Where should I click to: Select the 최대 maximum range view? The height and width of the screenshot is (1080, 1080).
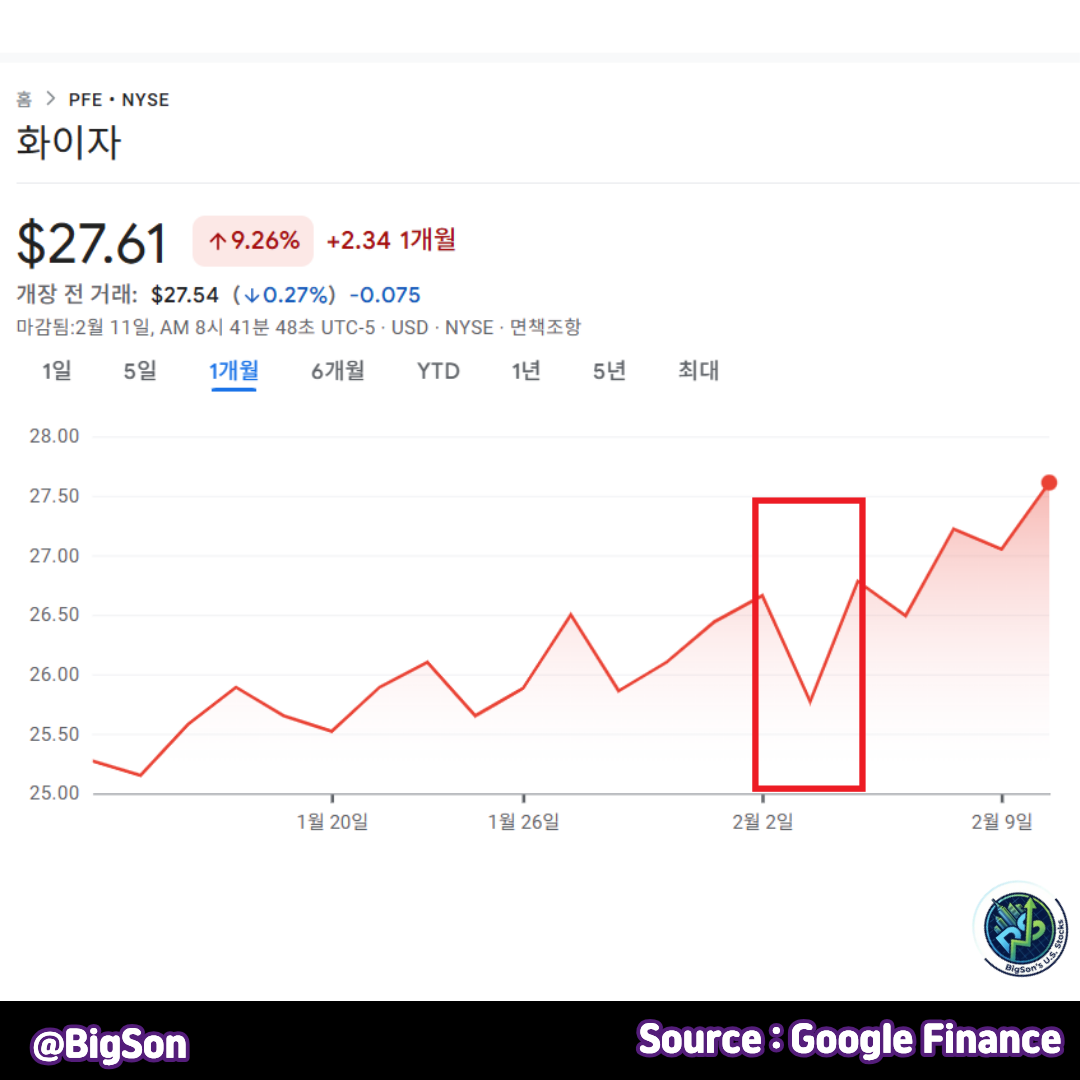click(697, 371)
